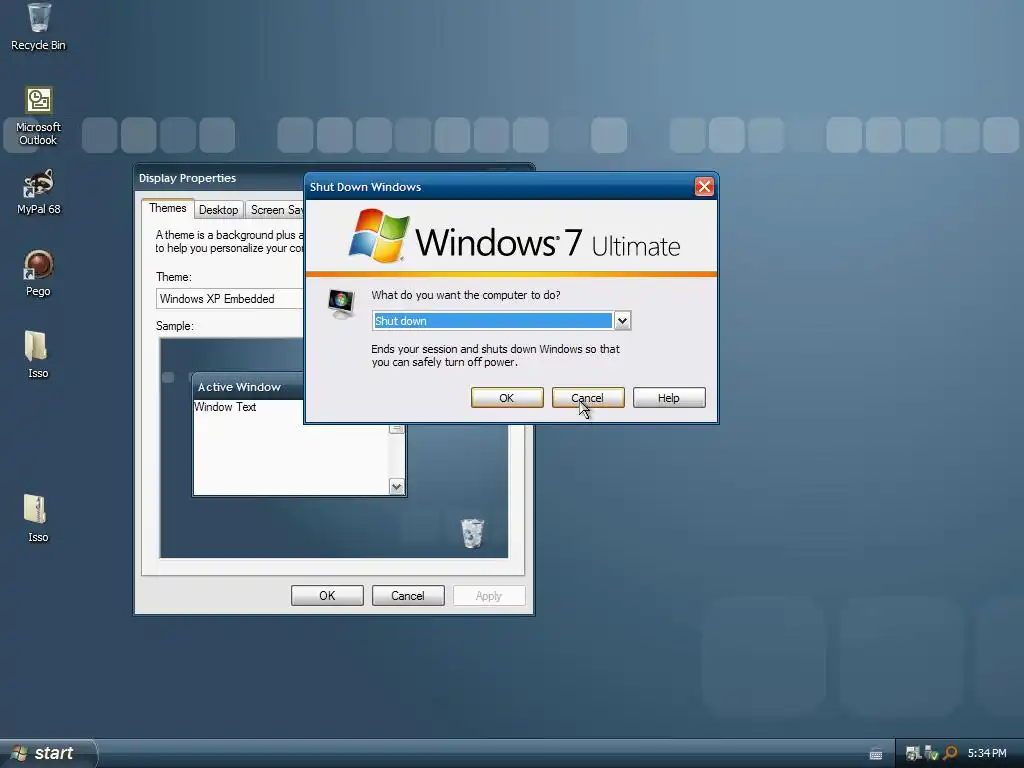Screen dimensions: 1024x768
Task: Click the computer icon in Shut Down dialog
Action: point(341,304)
